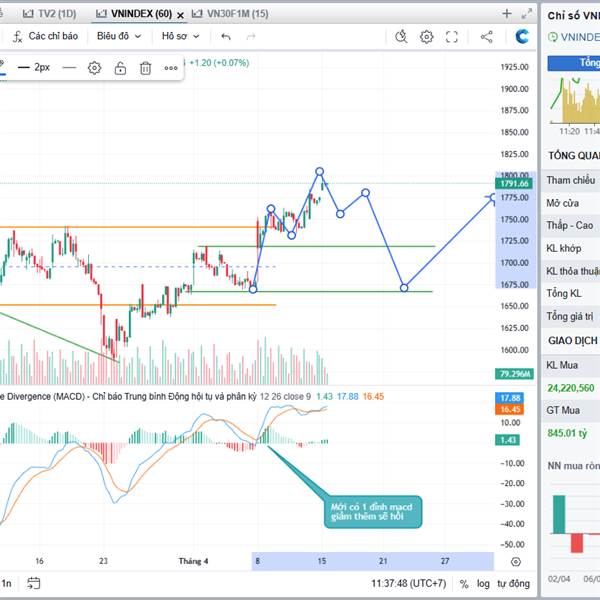Close the VNINDEX (60) tab
The width and height of the screenshot is (600, 600).
pyautogui.click(x=180, y=15)
